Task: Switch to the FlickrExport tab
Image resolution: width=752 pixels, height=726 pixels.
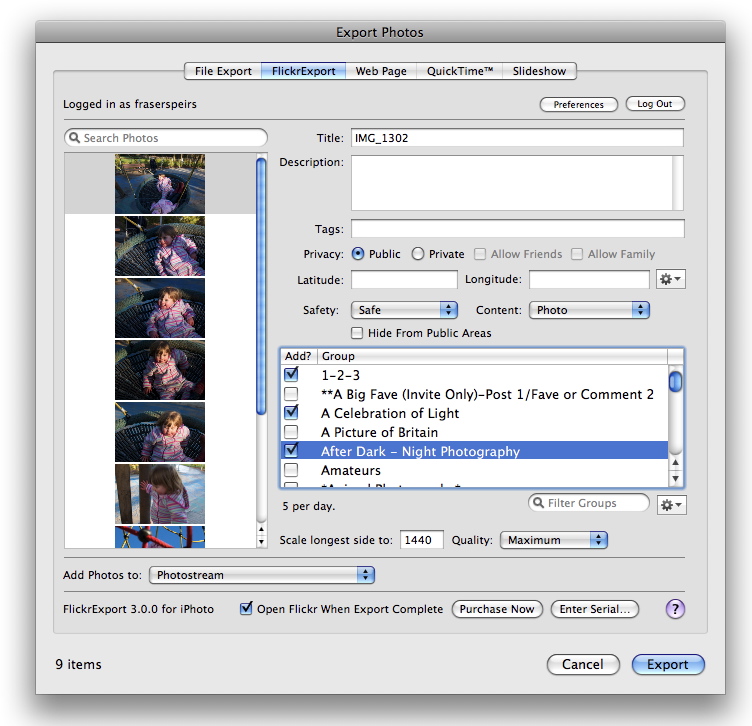Action: (x=304, y=71)
